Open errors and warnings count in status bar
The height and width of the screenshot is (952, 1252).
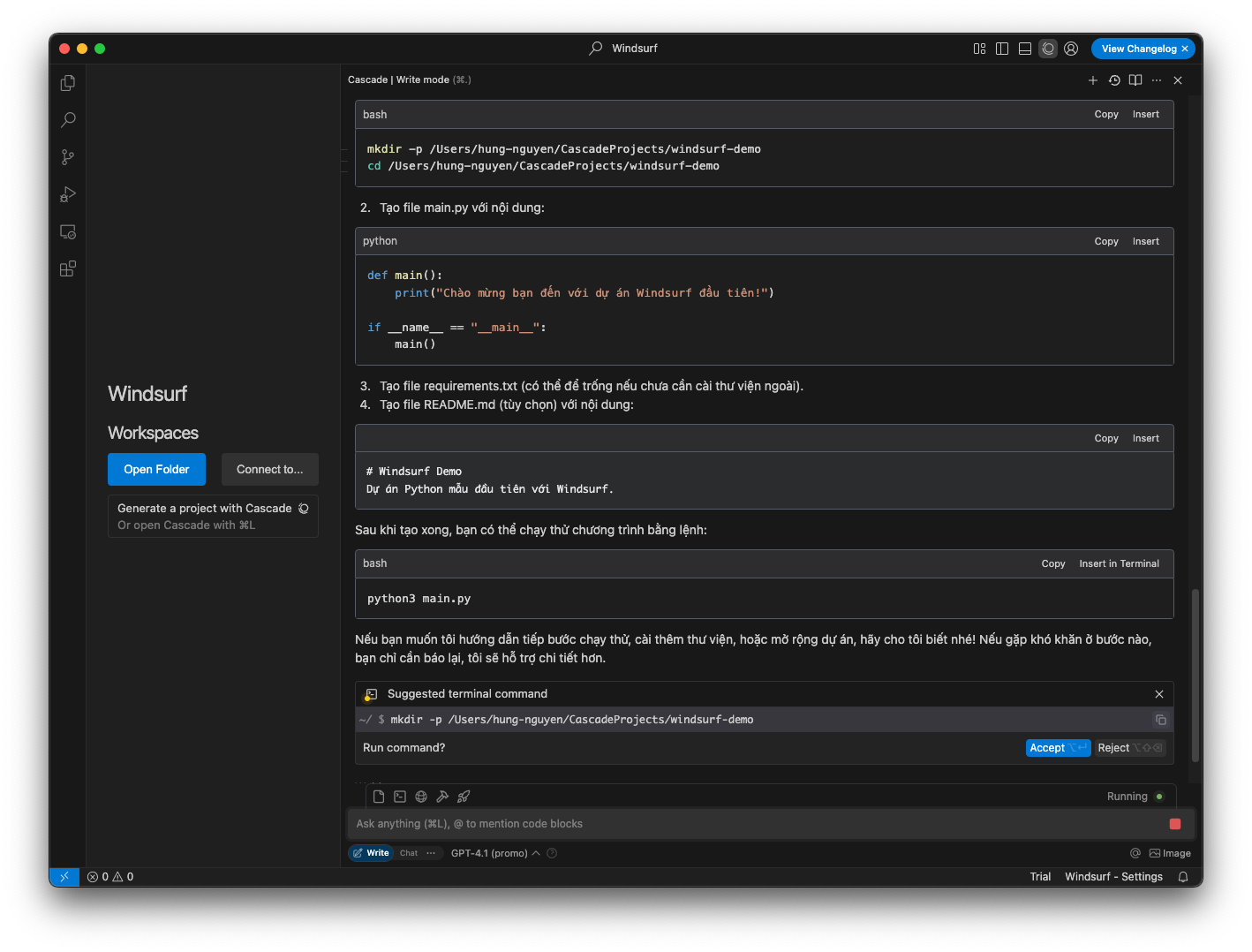click(x=110, y=877)
